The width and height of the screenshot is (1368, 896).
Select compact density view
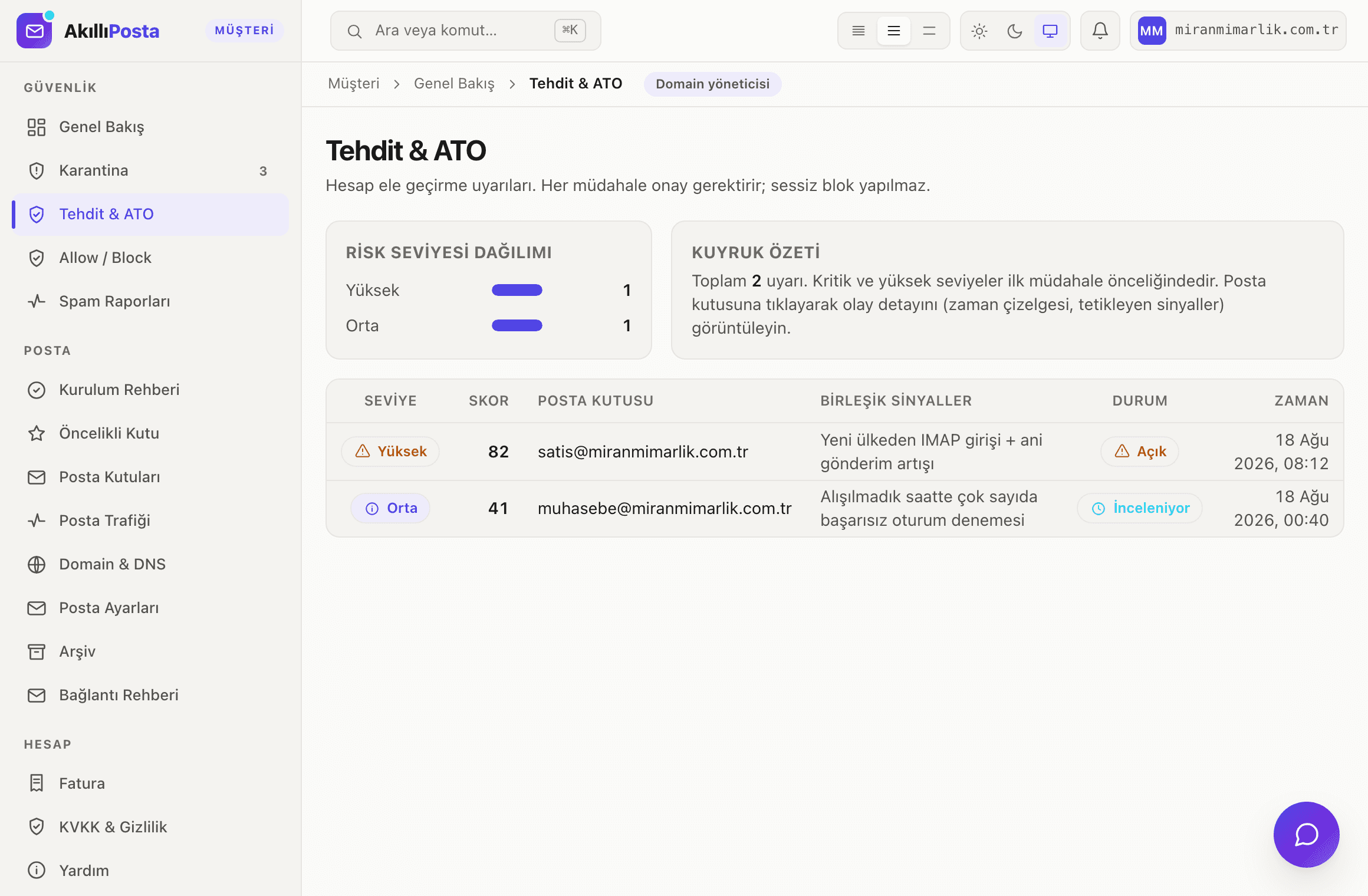tap(859, 31)
